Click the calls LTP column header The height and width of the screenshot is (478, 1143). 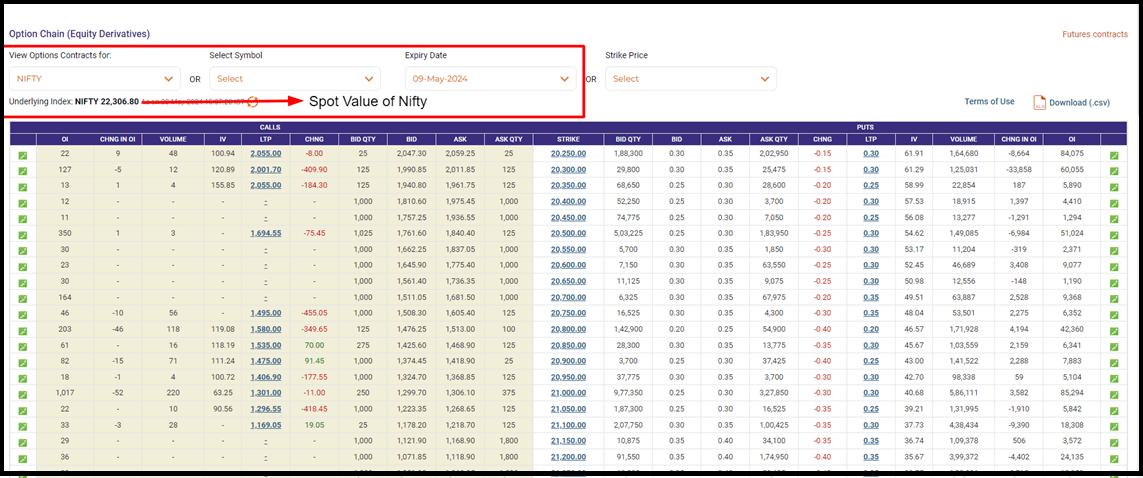[265, 139]
